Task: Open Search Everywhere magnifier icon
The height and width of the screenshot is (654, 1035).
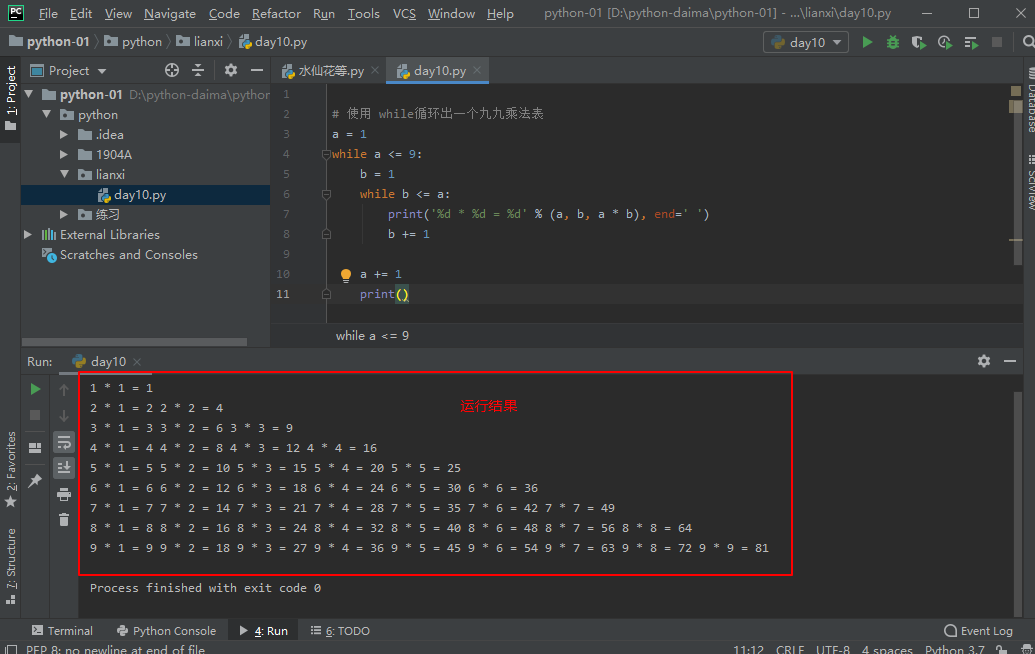Action: point(1028,42)
